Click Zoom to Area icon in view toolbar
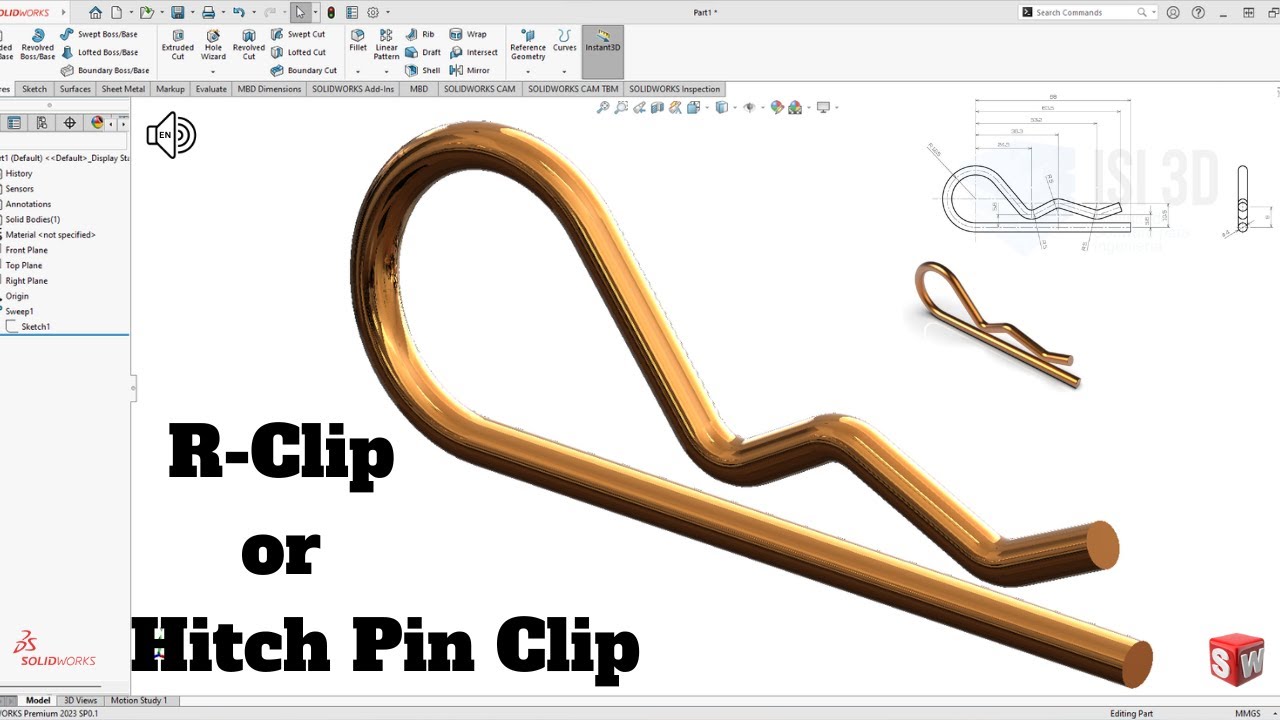1280x720 pixels. point(622,107)
